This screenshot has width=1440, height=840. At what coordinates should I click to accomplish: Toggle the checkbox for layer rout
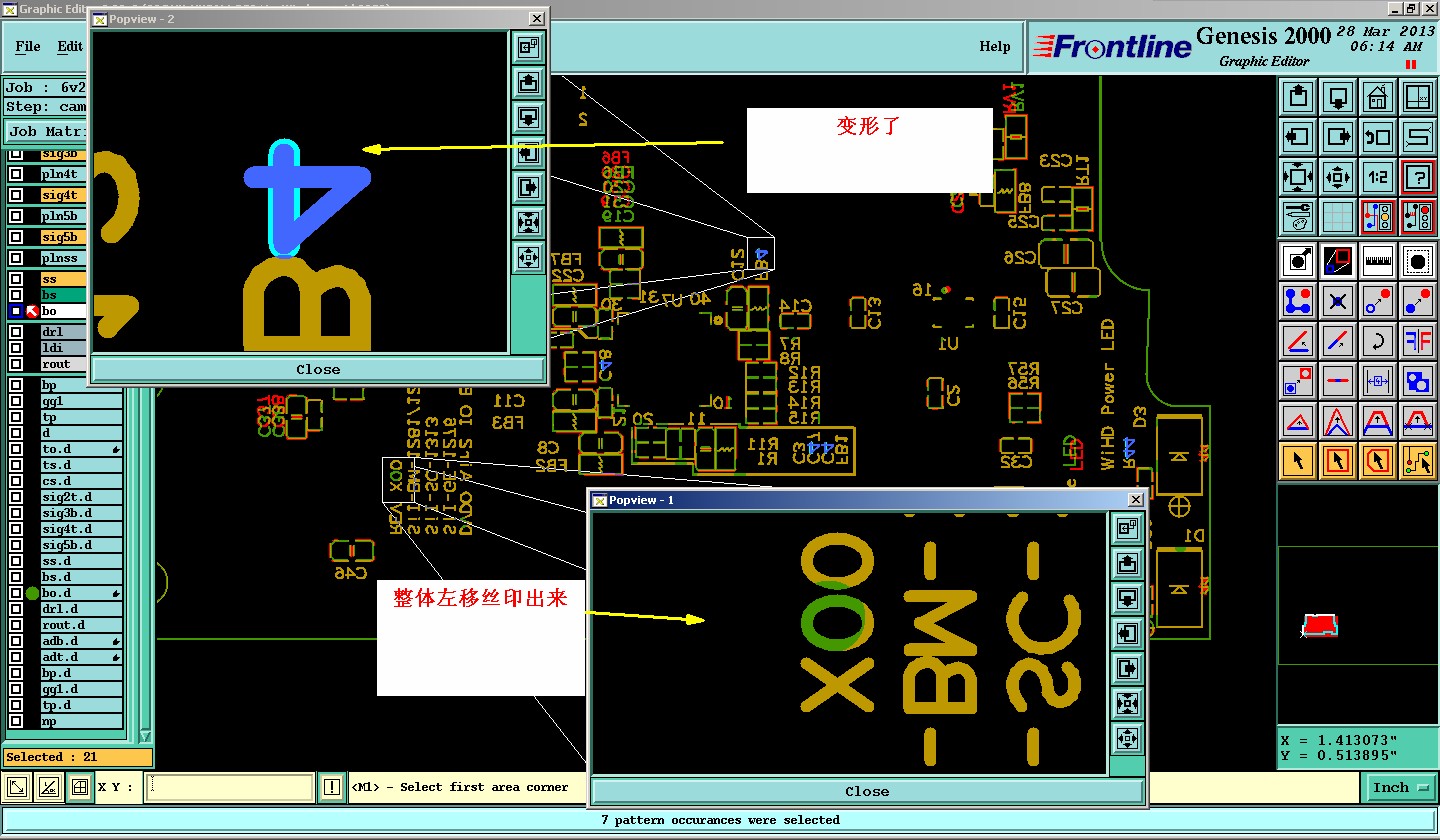16,364
